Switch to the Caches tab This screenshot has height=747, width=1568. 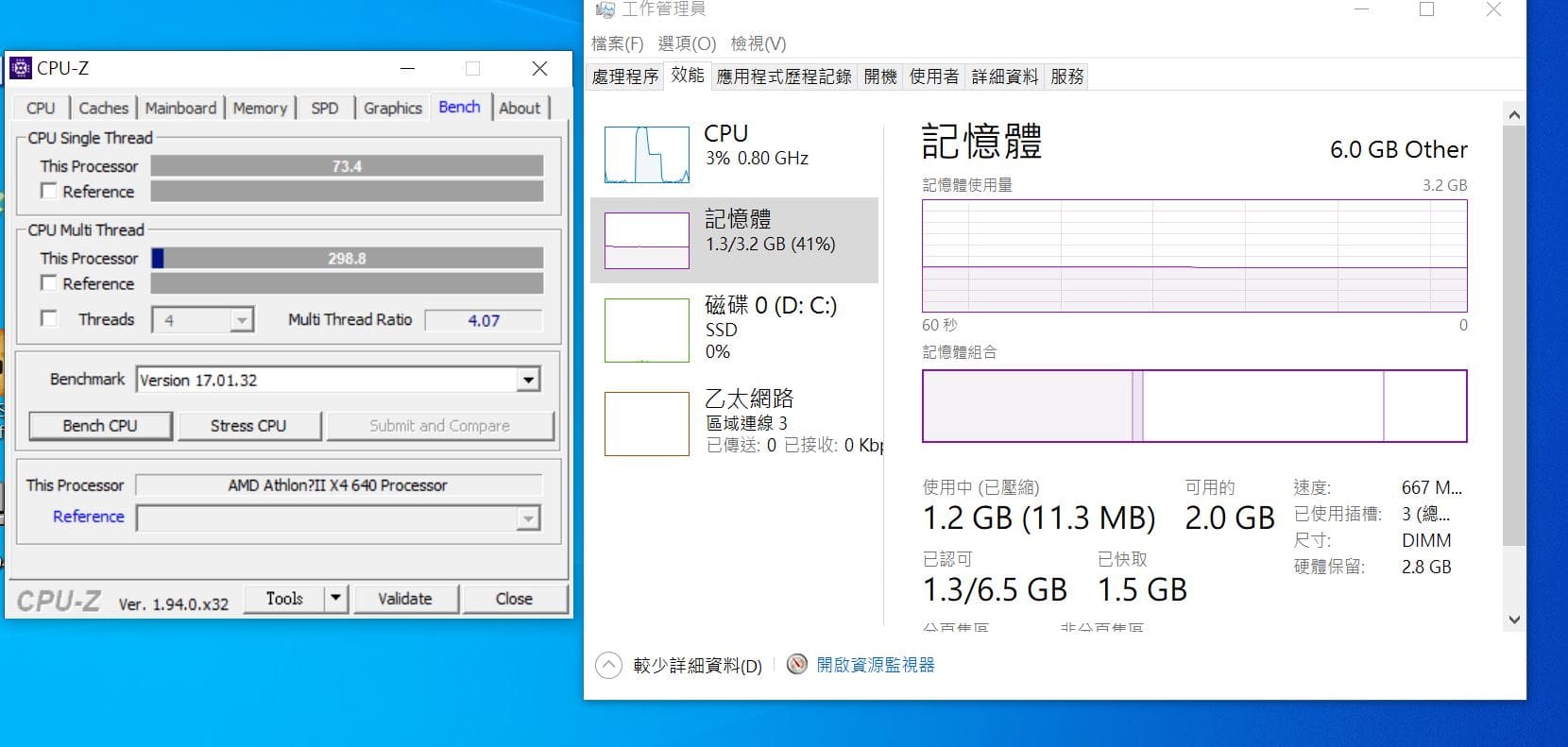coord(103,109)
